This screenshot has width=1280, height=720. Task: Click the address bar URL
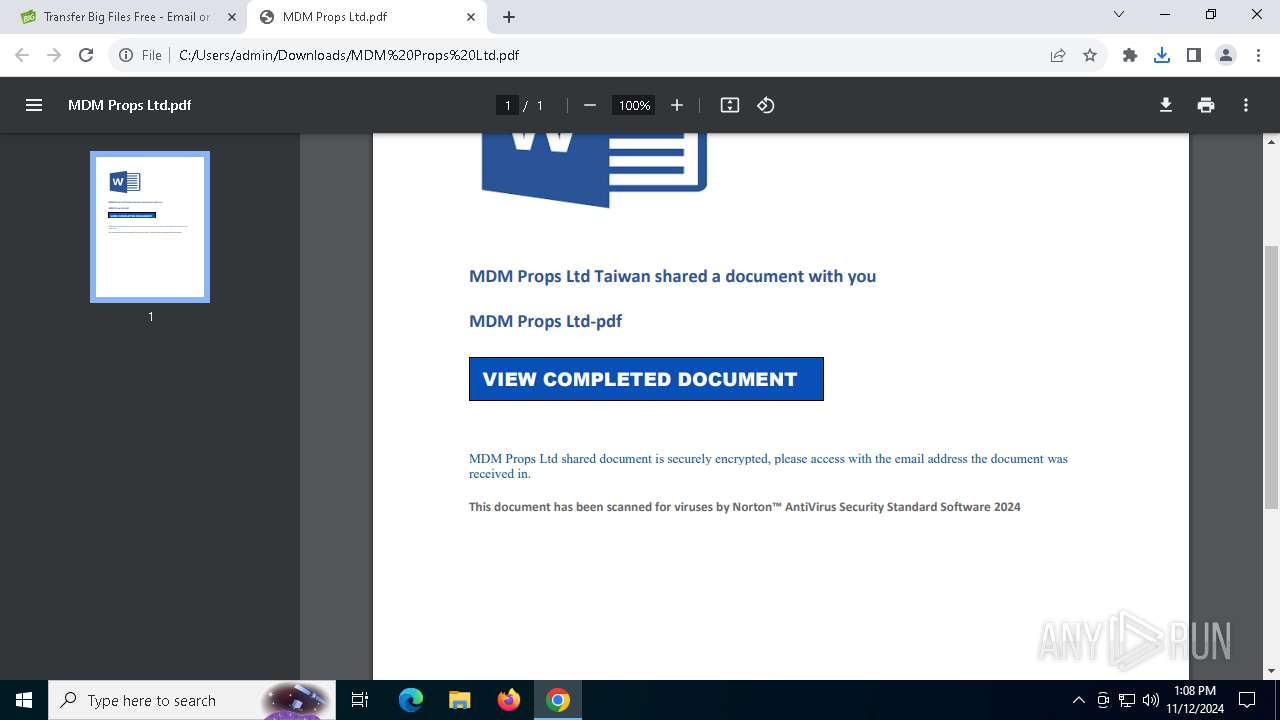[349, 55]
